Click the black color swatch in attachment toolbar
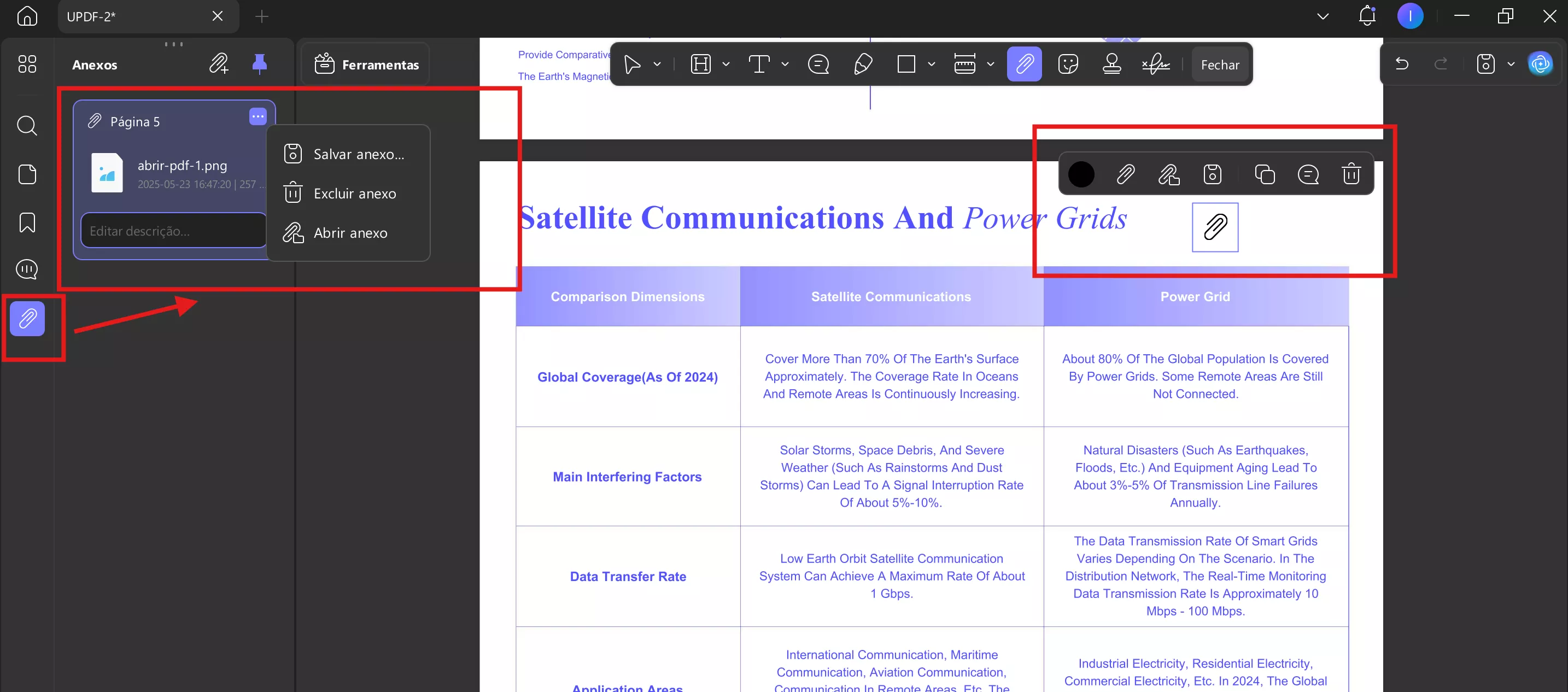This screenshot has width=1568, height=692. pyautogui.click(x=1081, y=174)
